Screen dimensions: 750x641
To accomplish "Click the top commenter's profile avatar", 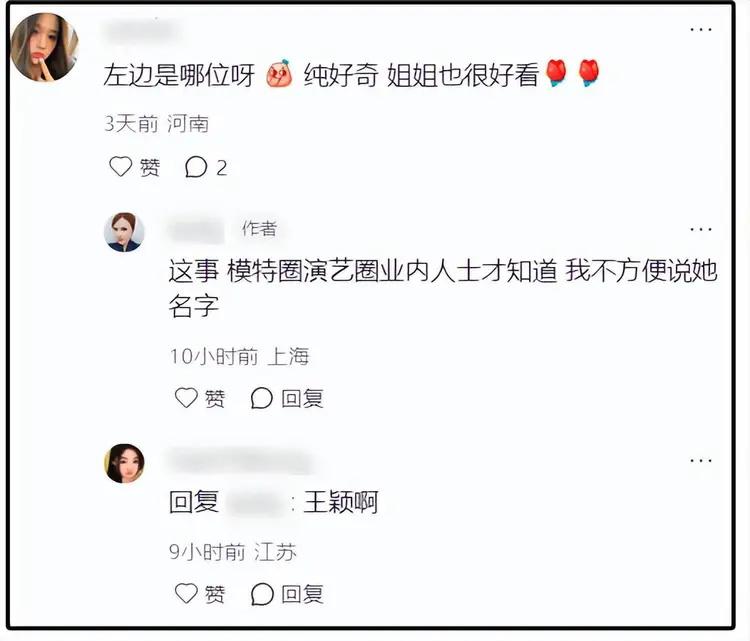I will [44, 47].
